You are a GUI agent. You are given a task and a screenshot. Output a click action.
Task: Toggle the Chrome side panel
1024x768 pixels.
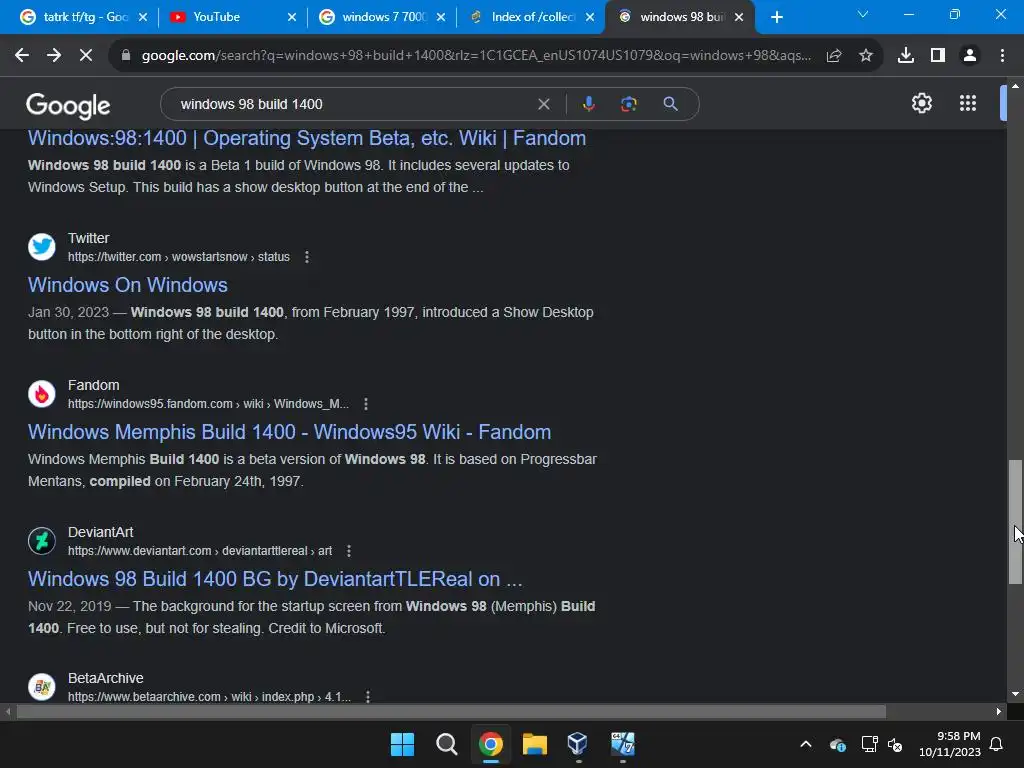tap(938, 56)
